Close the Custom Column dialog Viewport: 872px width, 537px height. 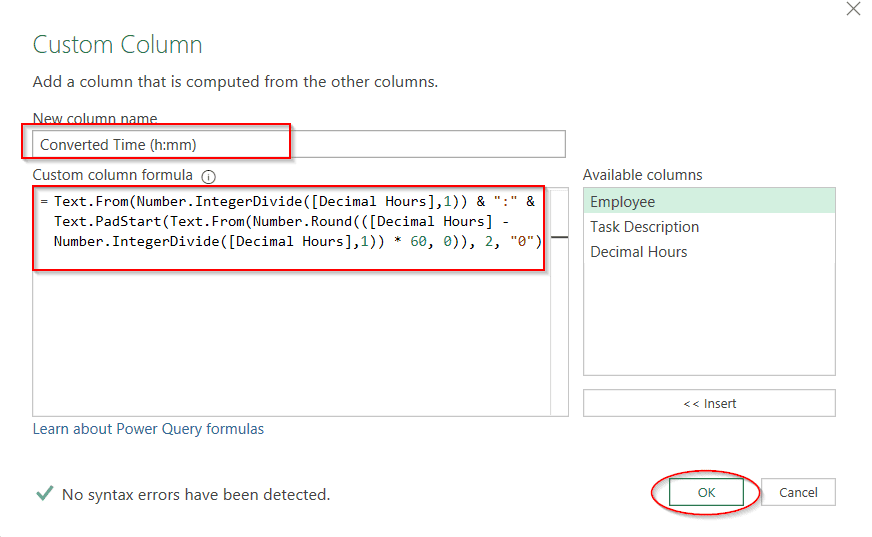tap(853, 9)
